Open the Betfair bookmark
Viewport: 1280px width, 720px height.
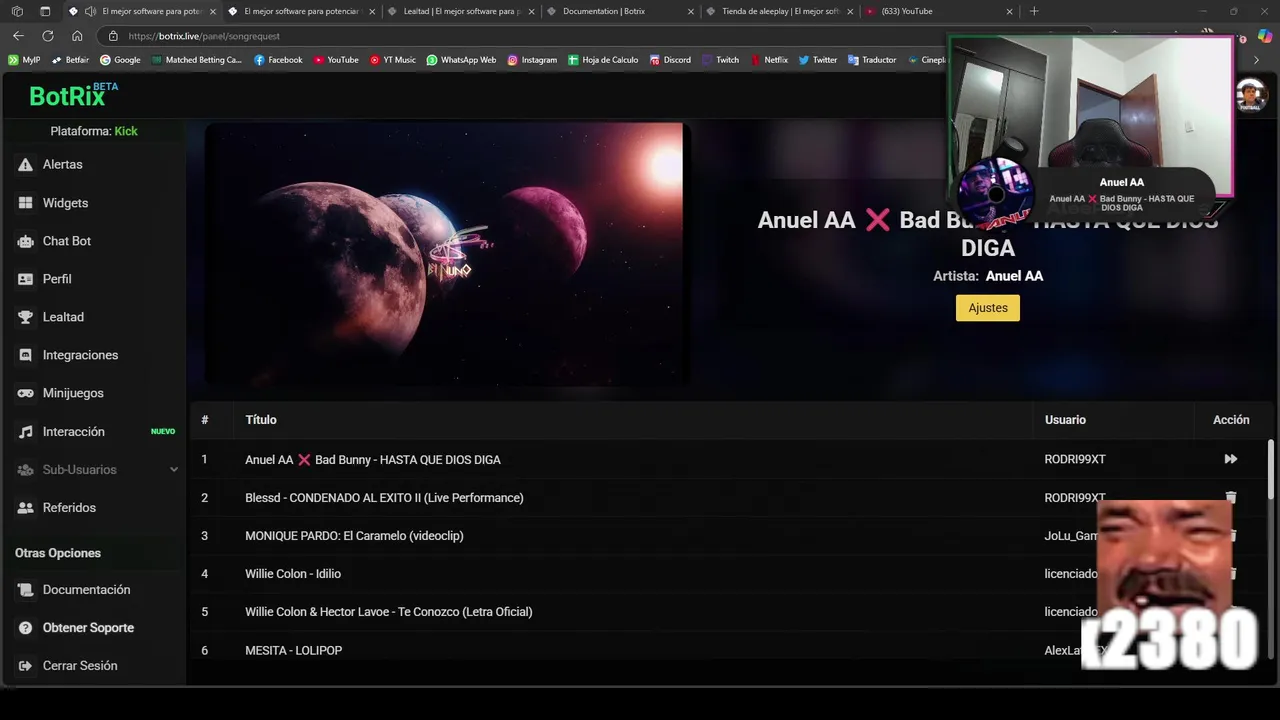click(70, 60)
